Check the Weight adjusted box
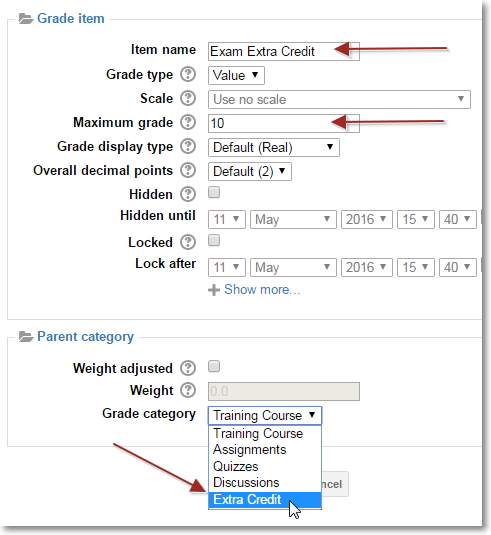 [214, 366]
